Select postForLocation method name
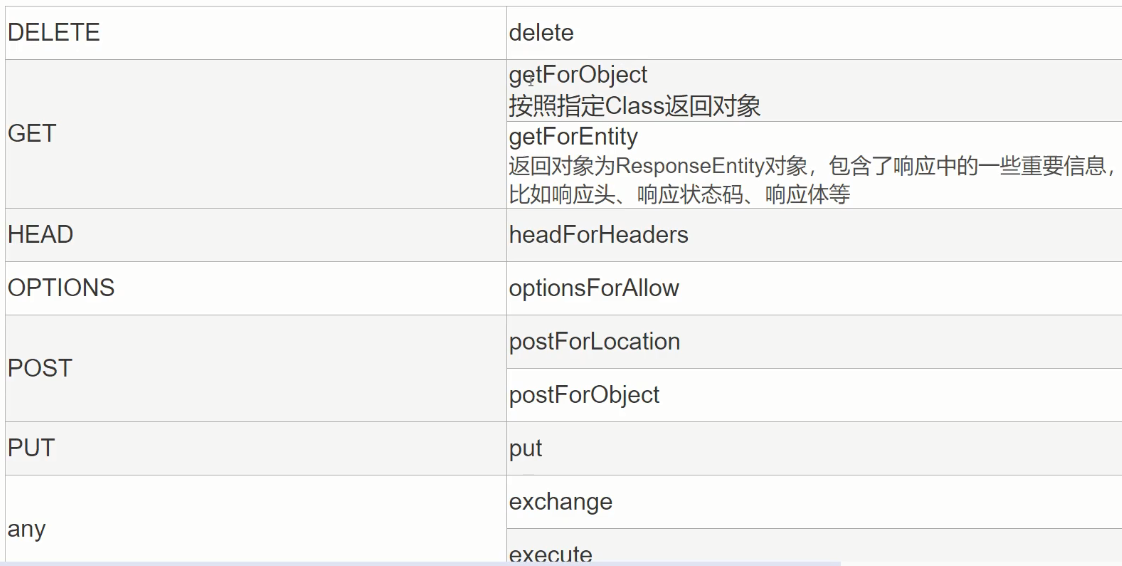Viewport: 1122px width, 566px height. (595, 341)
